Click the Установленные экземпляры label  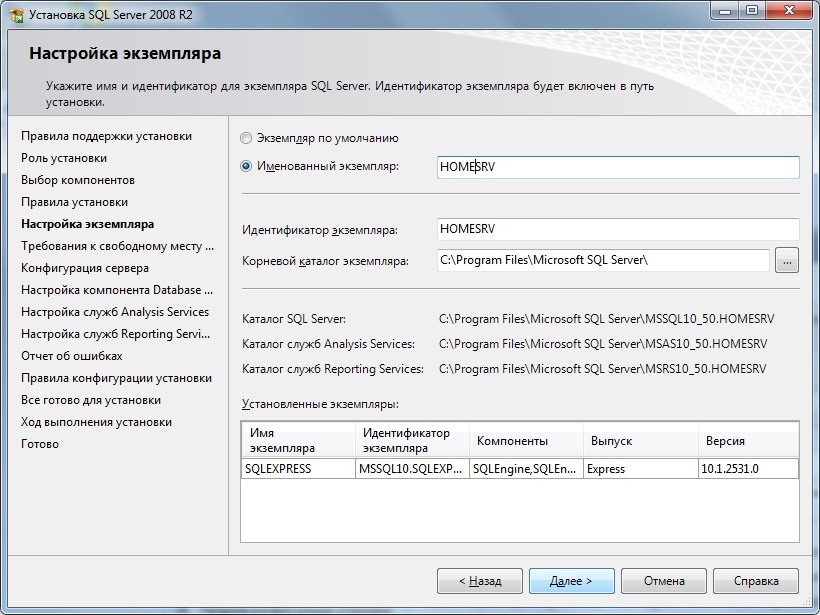pyautogui.click(x=320, y=404)
